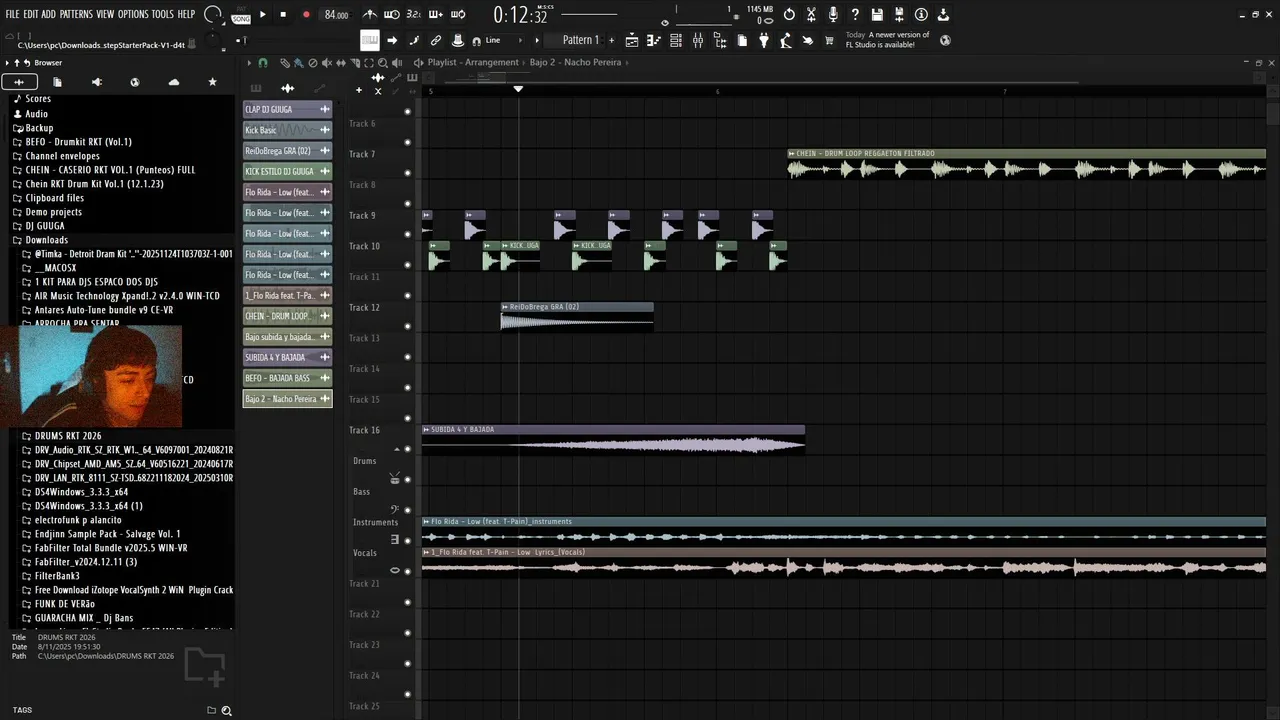Adjust the main volume knob
The image size is (1280, 720).
pos(213,14)
